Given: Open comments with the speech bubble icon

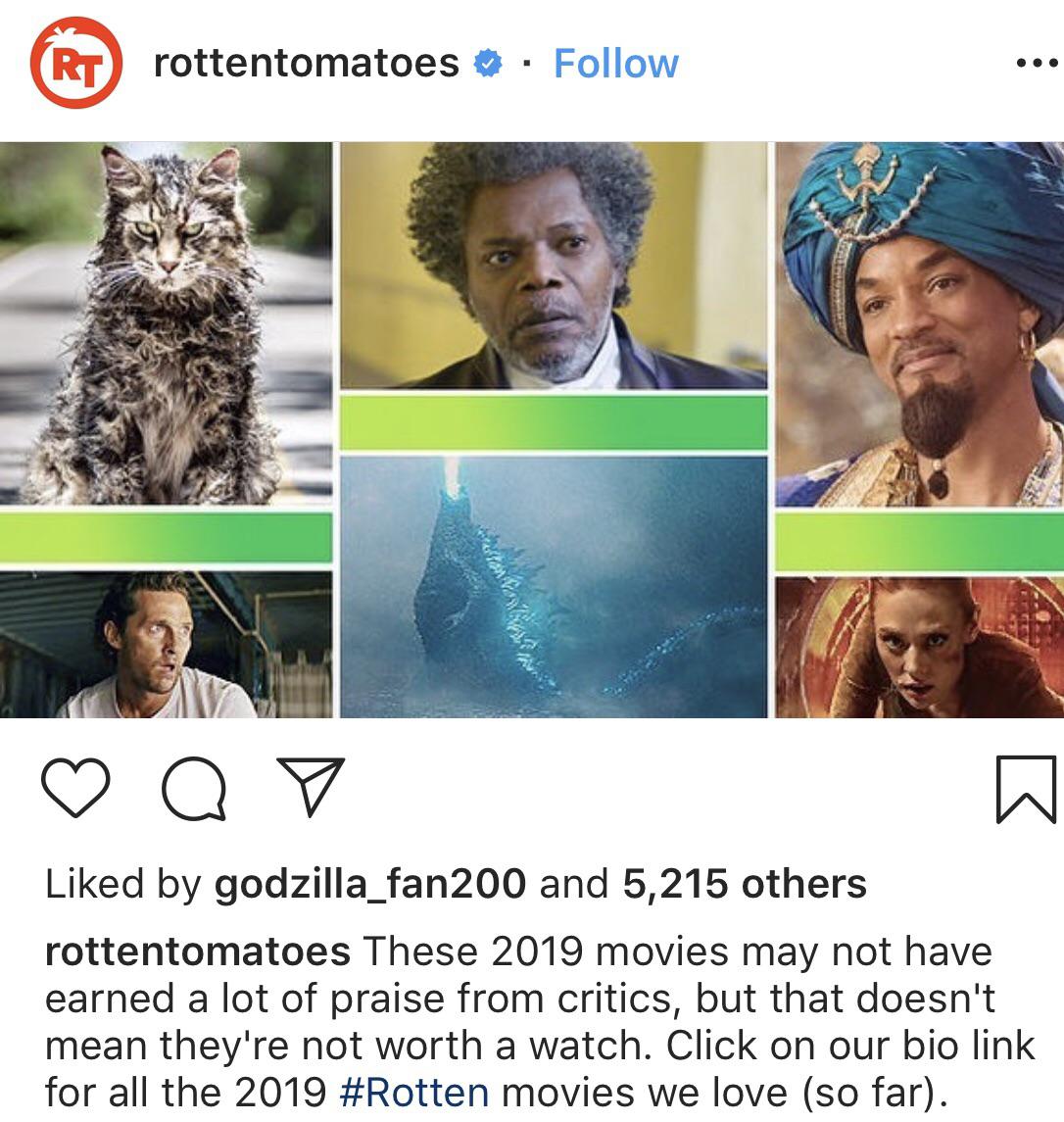Looking at the screenshot, I should coord(194,788).
